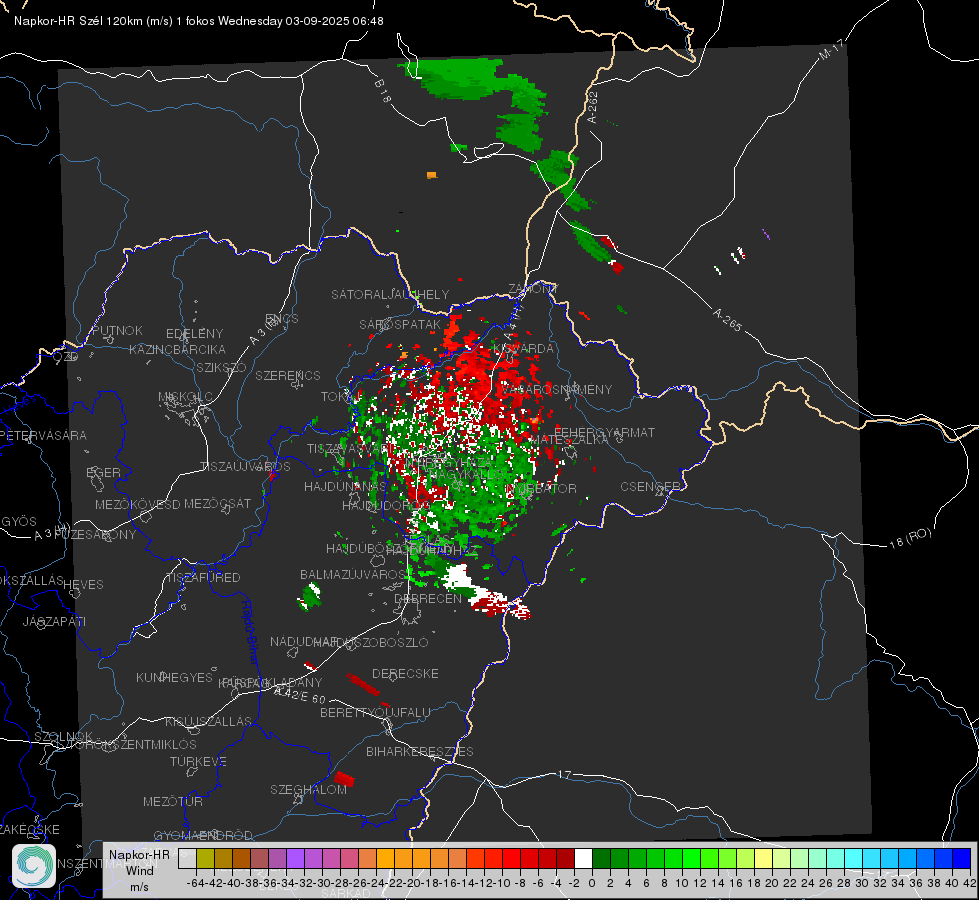Select the yellow legend swatch at 18

point(763,858)
